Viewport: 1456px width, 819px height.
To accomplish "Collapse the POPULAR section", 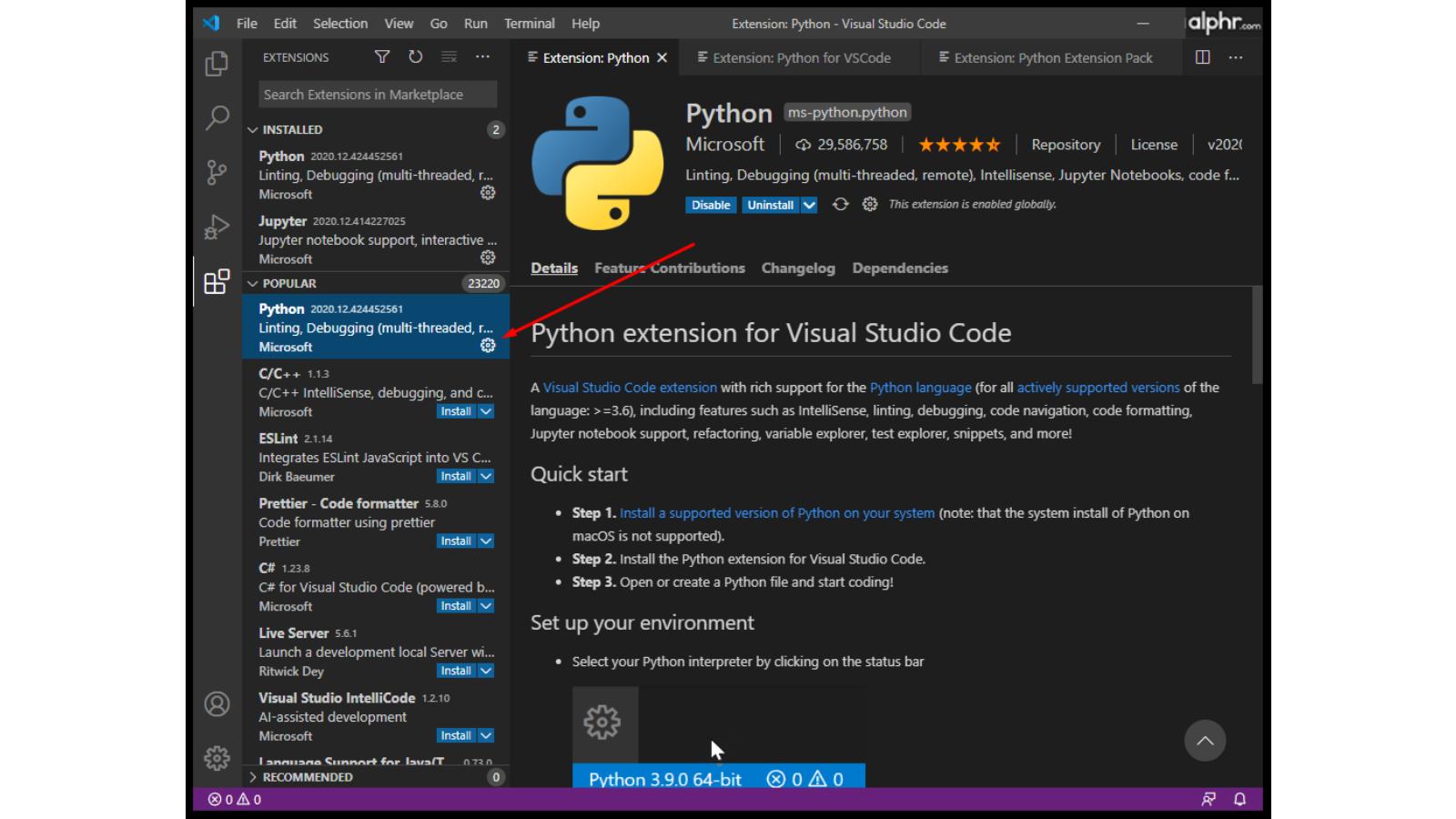I will [x=253, y=284].
